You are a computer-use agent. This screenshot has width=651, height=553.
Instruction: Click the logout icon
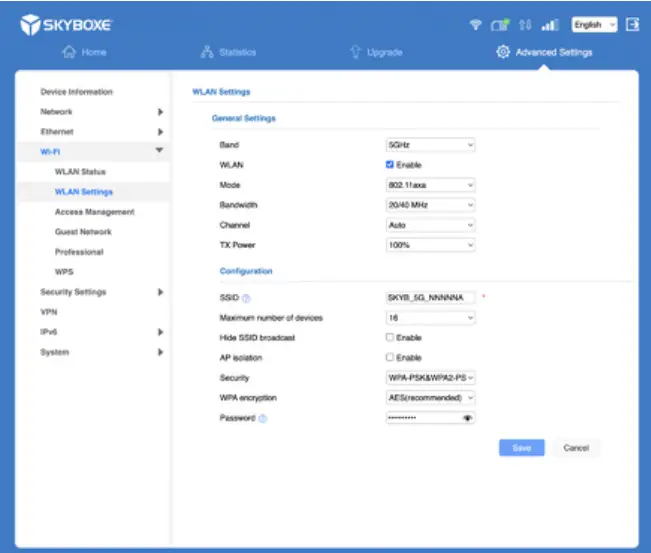tap(632, 24)
